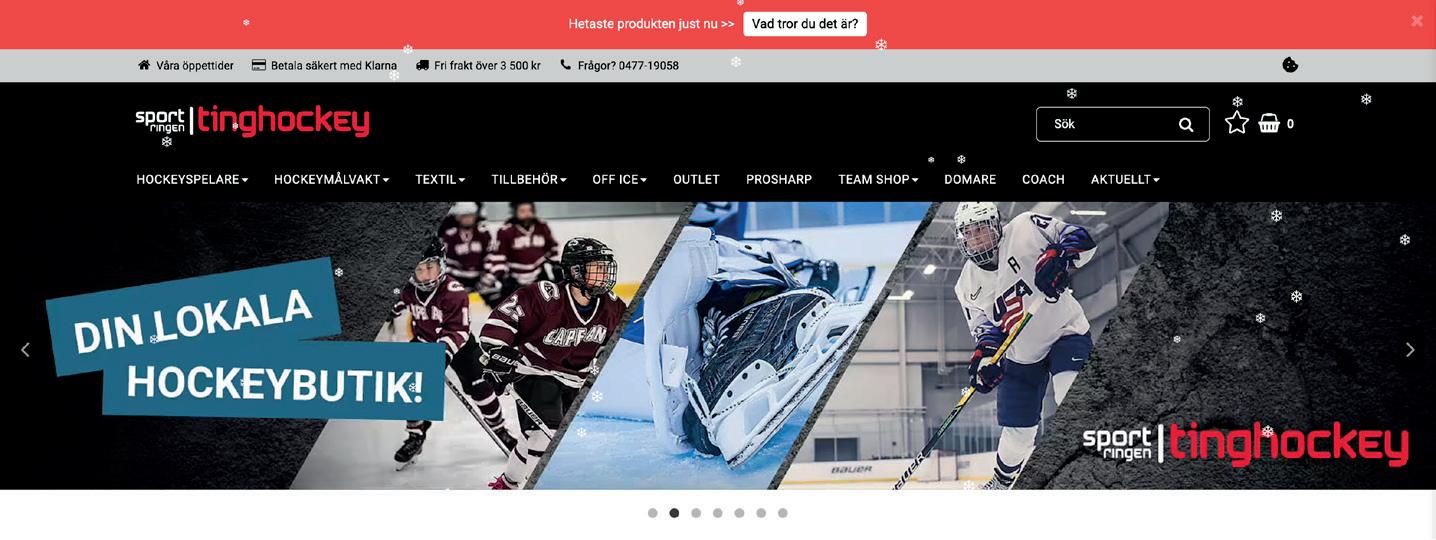
Task: Click the credit card Klarna icon
Action: (x=258, y=65)
